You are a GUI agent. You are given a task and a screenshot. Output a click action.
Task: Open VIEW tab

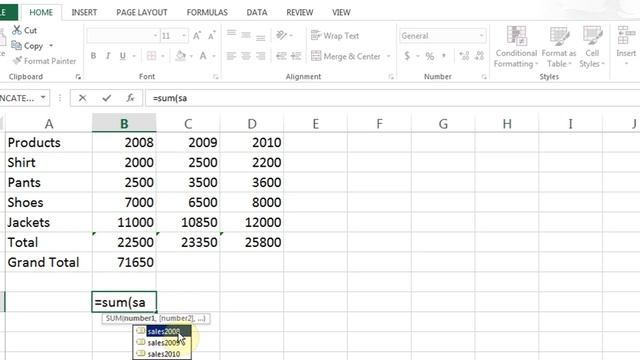coord(341,12)
